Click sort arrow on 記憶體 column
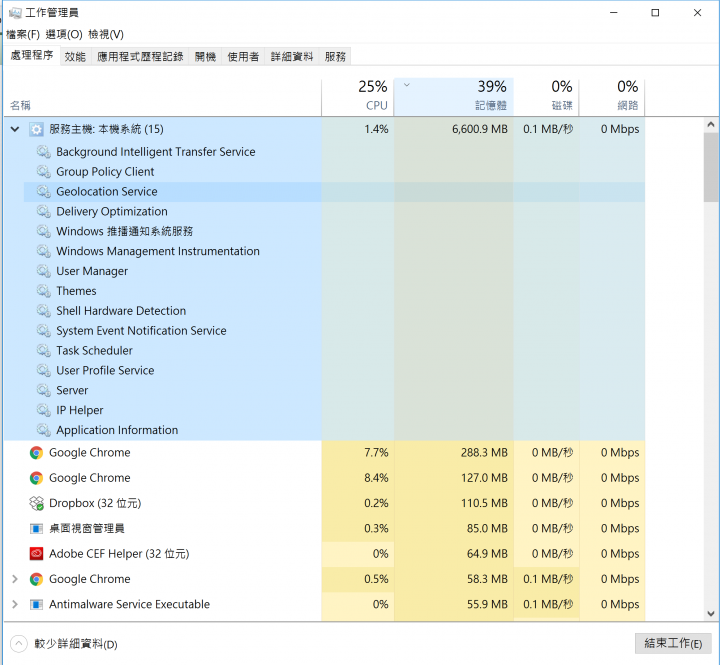The height and width of the screenshot is (665, 720). 406,85
